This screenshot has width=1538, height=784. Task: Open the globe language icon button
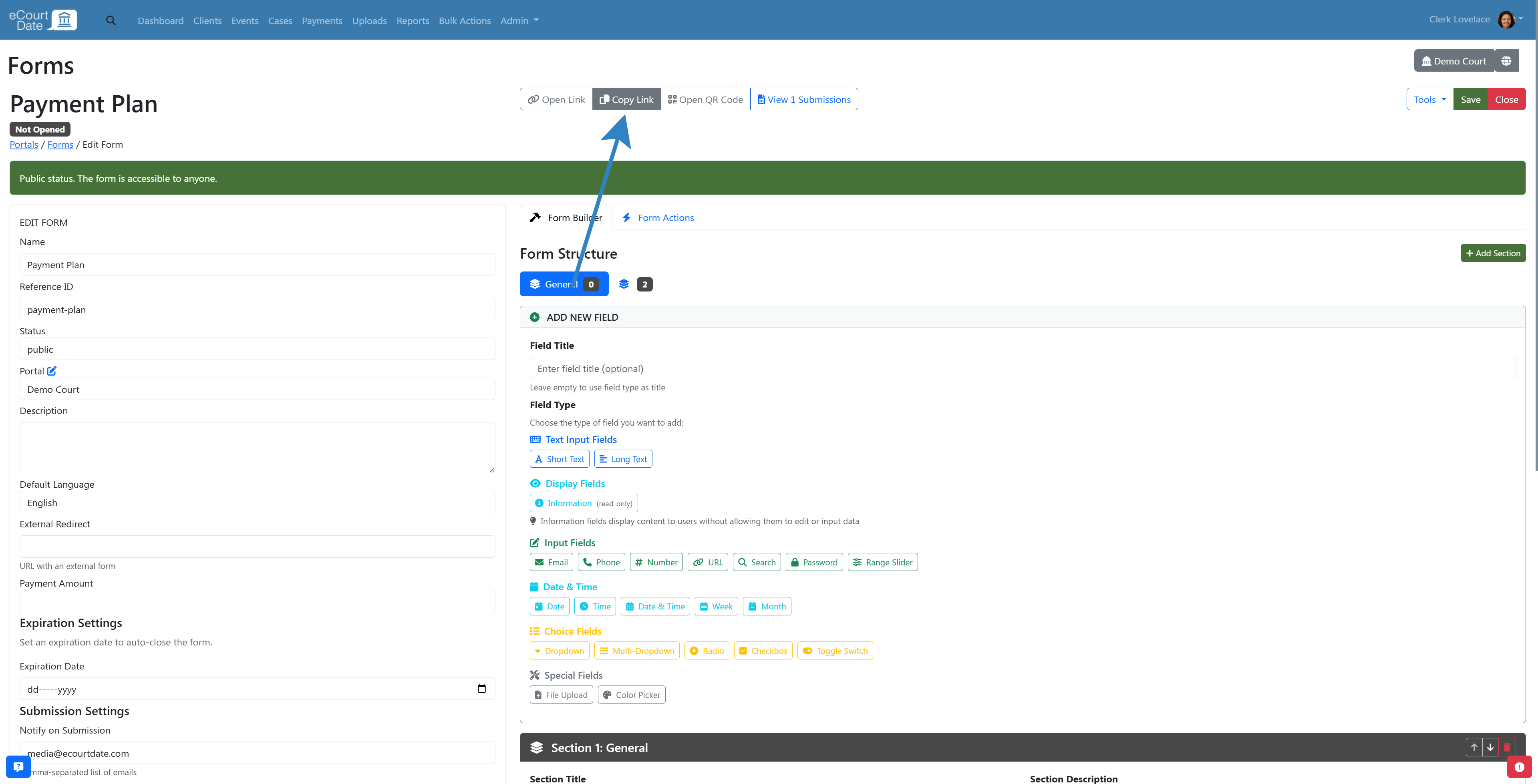tap(1506, 61)
